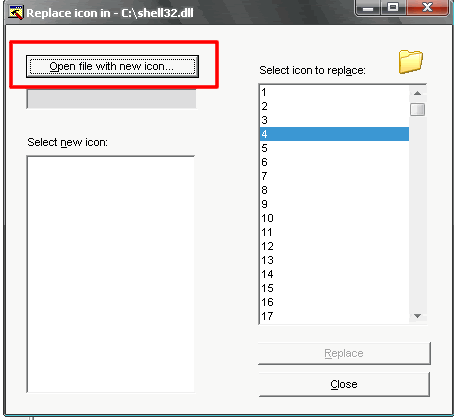This screenshot has width=454, height=420.
Task: Click inside the empty Select new icon list
Action: tap(111, 274)
